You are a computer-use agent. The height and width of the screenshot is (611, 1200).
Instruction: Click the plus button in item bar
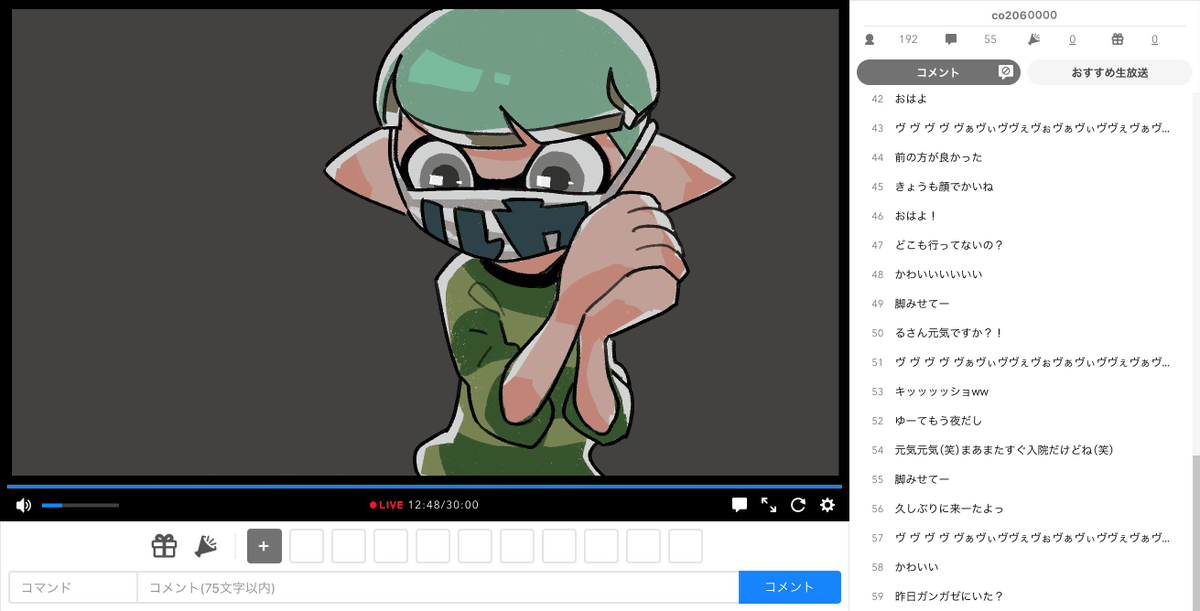tap(264, 546)
